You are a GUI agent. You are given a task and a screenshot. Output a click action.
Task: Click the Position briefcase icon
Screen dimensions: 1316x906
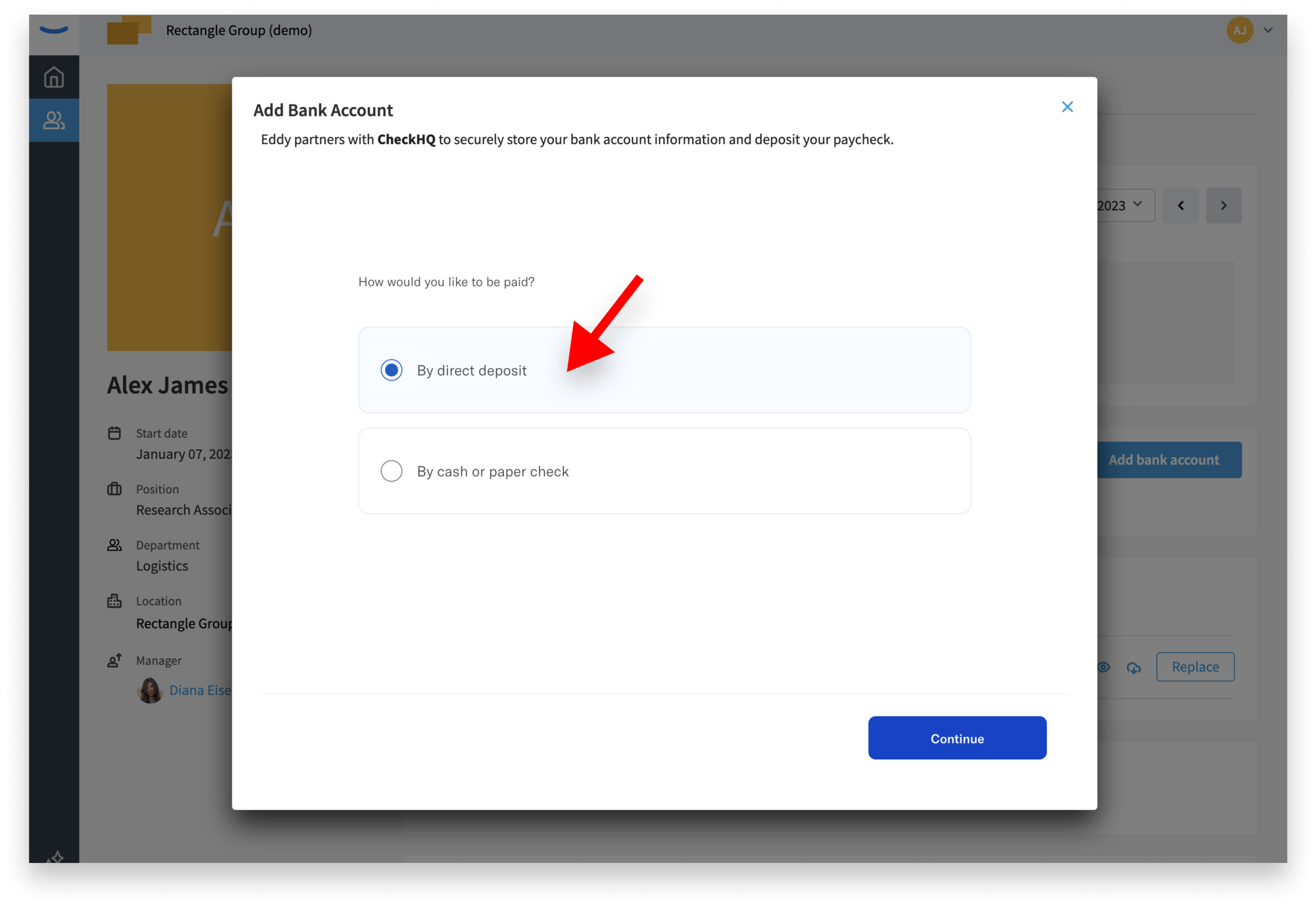[x=114, y=489]
